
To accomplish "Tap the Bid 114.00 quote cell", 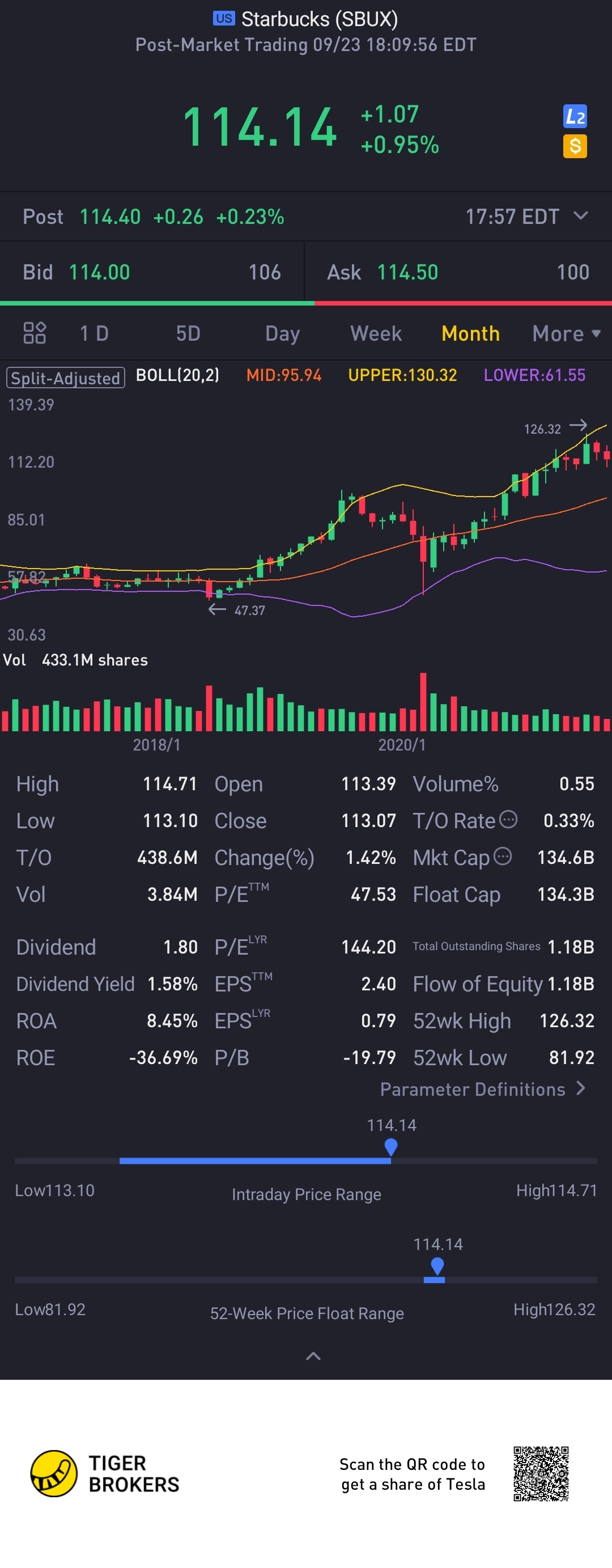I will [x=151, y=272].
